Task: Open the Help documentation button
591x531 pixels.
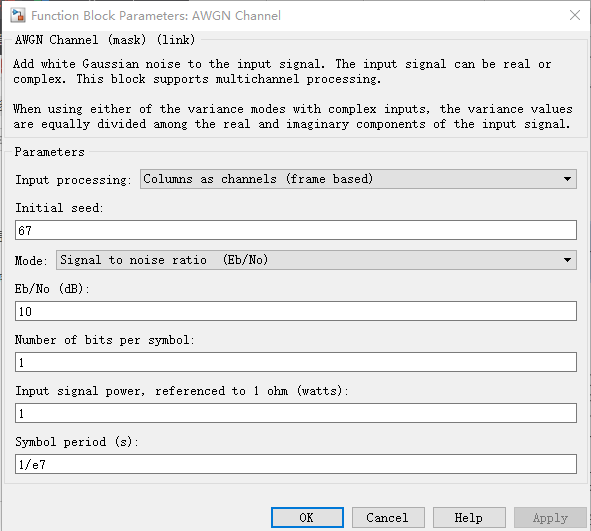Action: pos(469,517)
